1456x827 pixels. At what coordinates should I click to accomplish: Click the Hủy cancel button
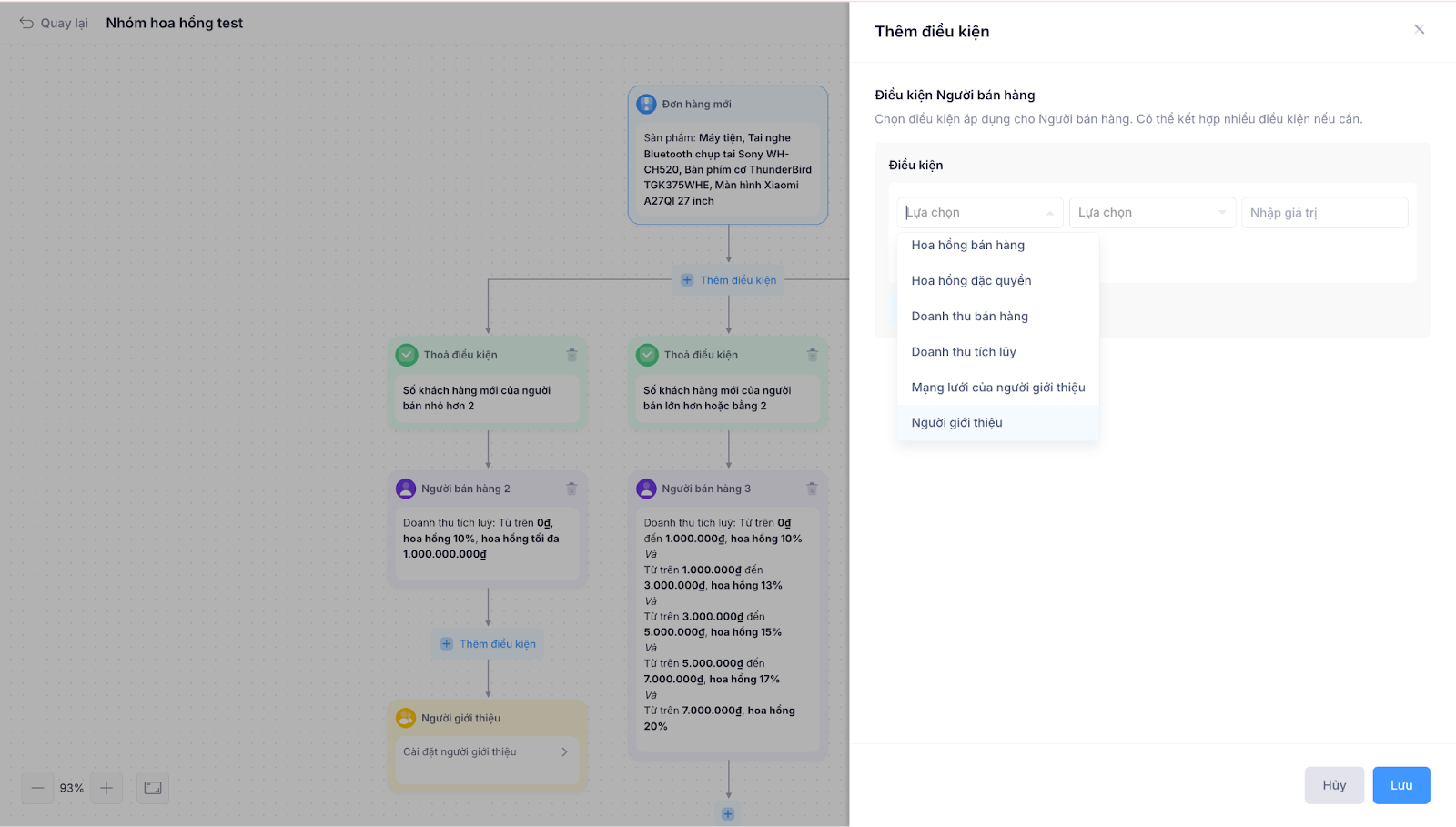[1334, 785]
